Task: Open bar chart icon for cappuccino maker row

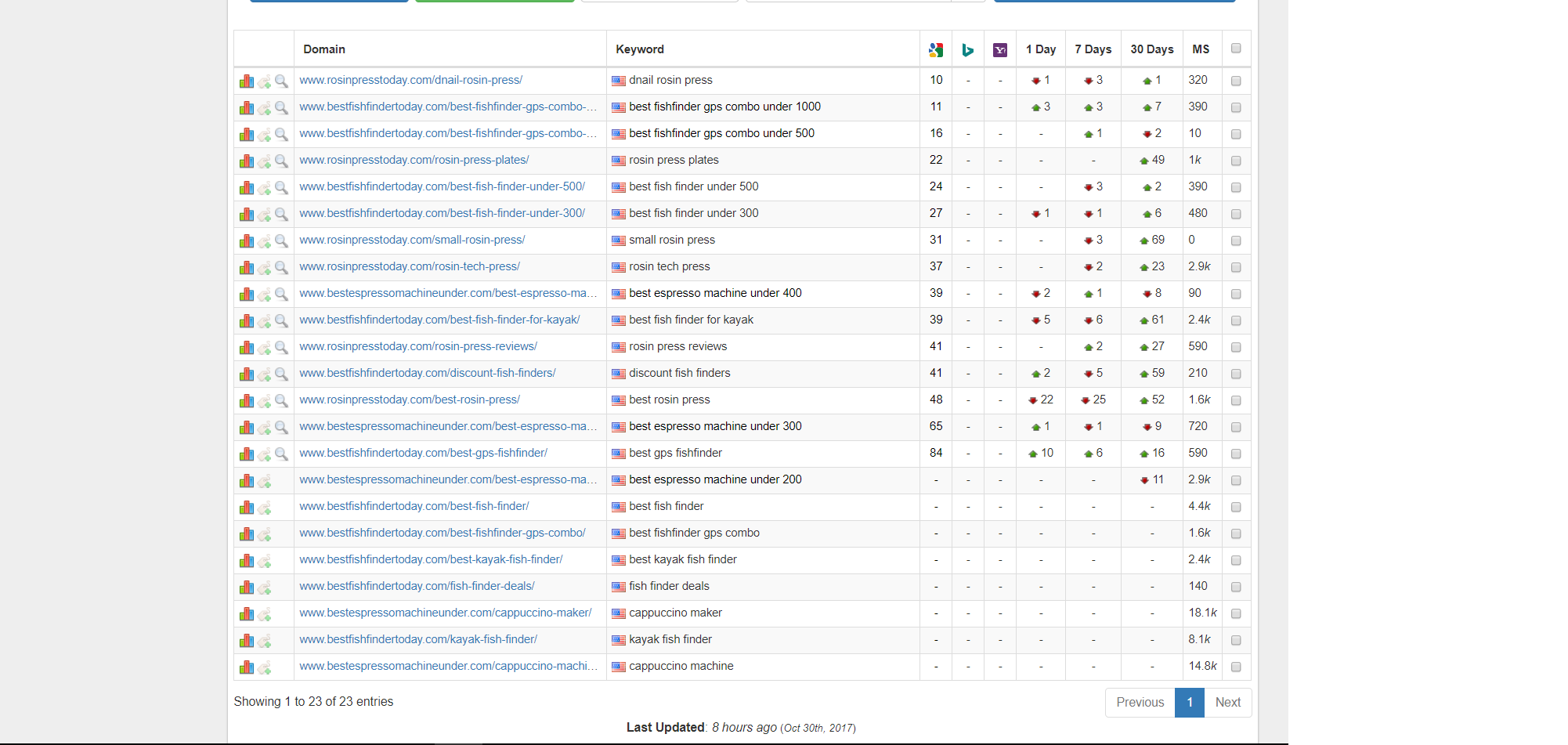Action: (247, 613)
